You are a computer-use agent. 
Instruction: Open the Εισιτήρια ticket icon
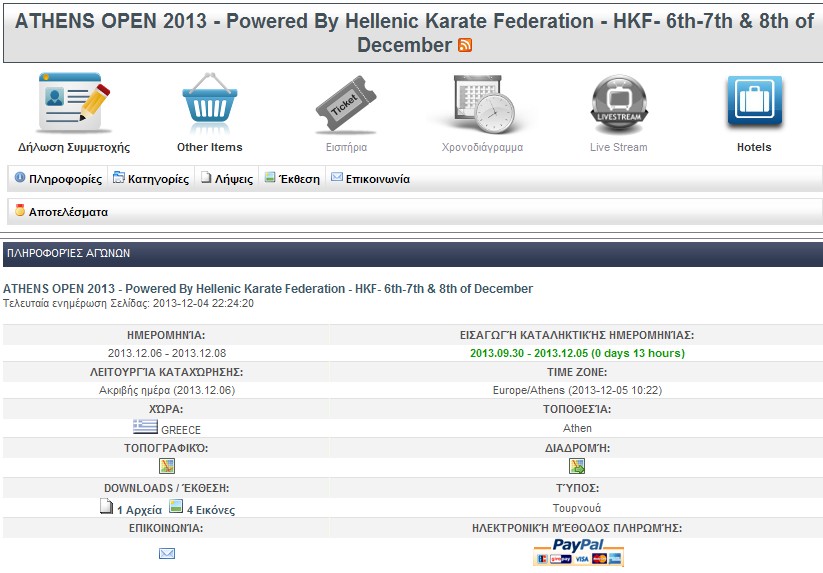(346, 105)
